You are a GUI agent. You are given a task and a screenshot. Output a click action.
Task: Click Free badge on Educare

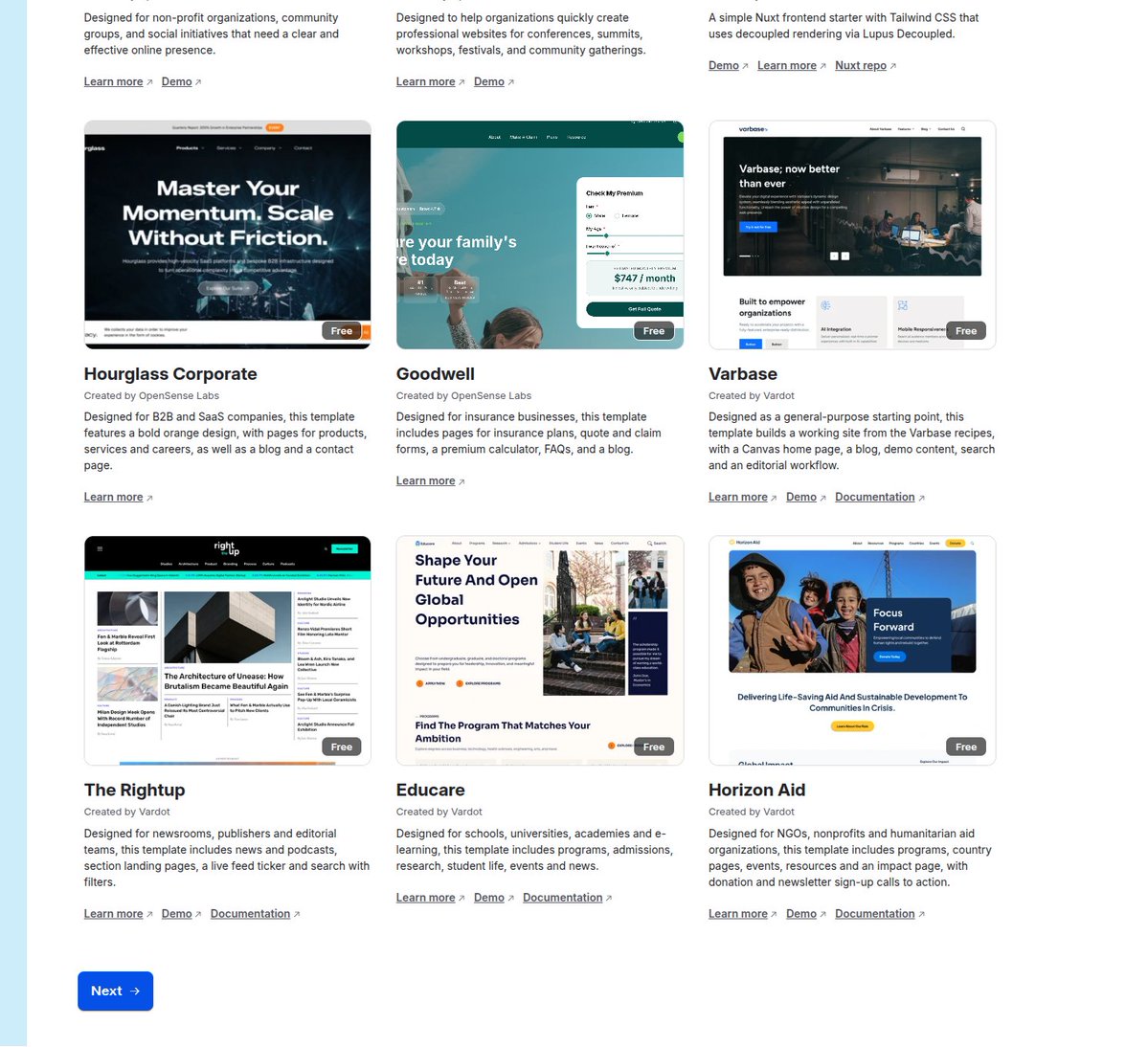(x=654, y=747)
